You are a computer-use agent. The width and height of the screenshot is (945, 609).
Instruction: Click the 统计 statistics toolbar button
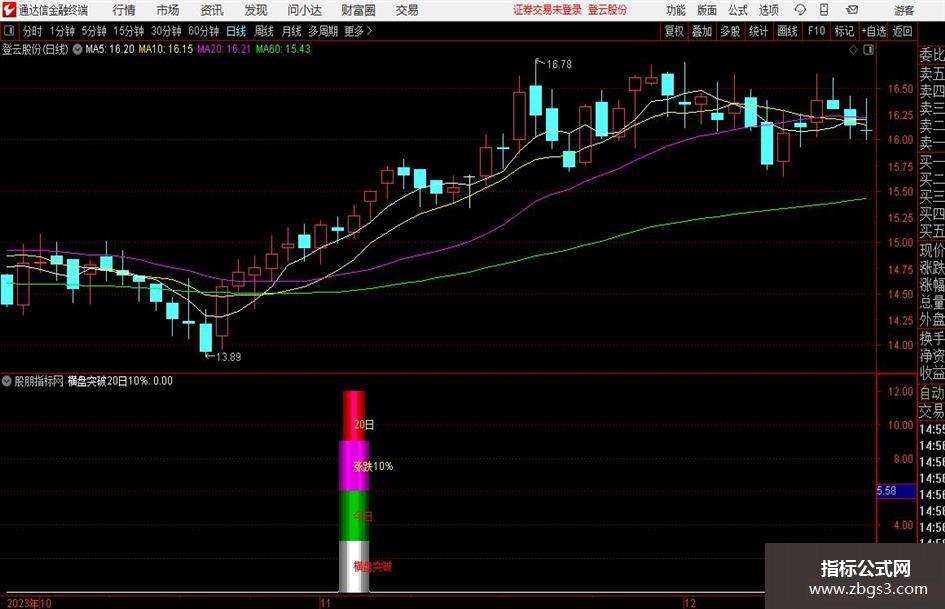point(758,31)
